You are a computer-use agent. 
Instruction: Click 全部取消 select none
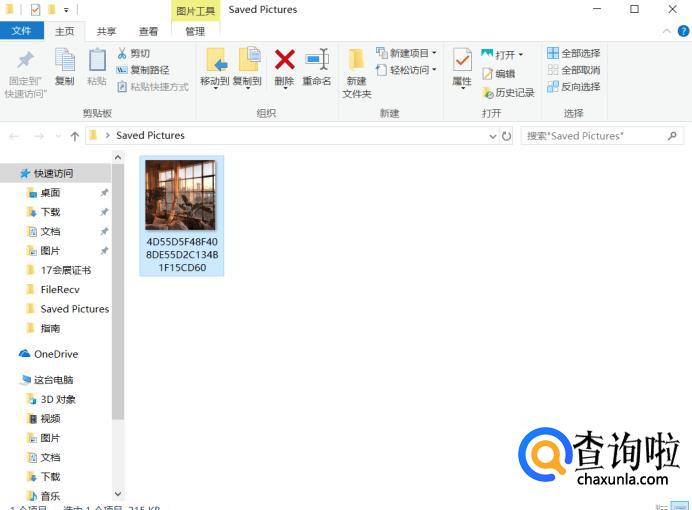573,70
